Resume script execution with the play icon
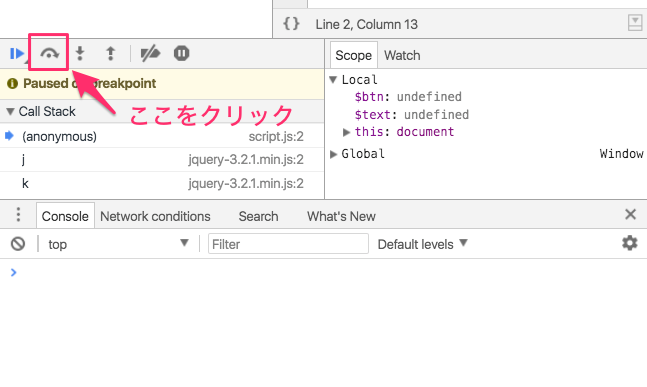This screenshot has height=387, width=647. 17,54
